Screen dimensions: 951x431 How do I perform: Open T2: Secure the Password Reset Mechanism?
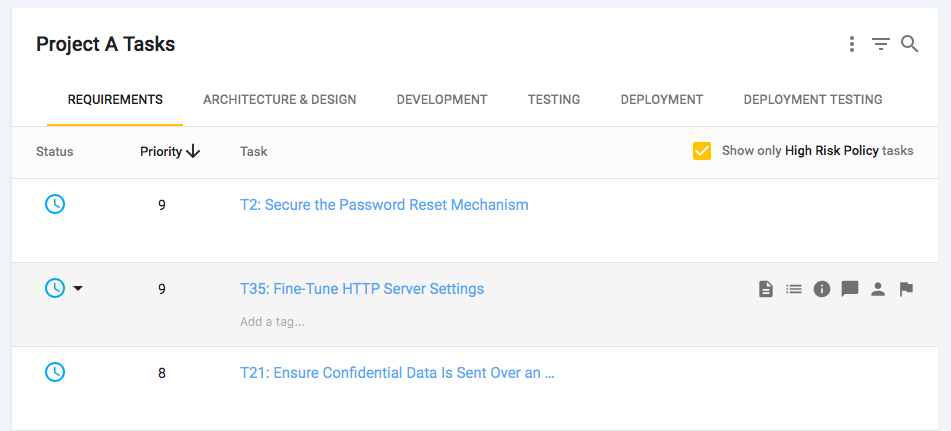[384, 205]
